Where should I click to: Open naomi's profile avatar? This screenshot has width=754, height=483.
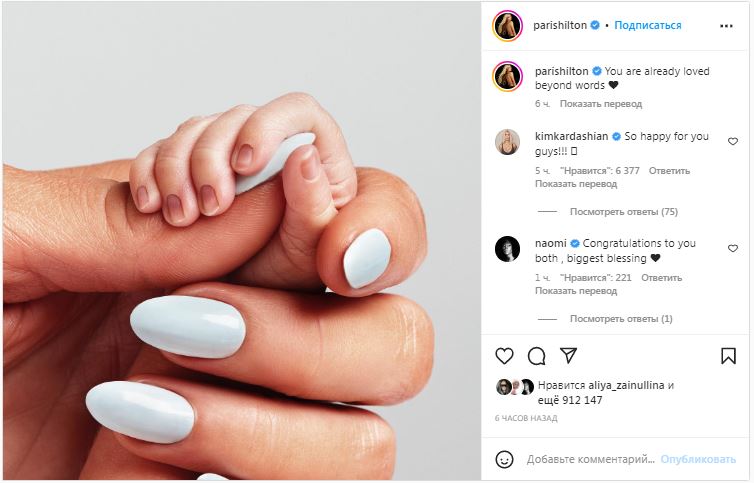507,249
